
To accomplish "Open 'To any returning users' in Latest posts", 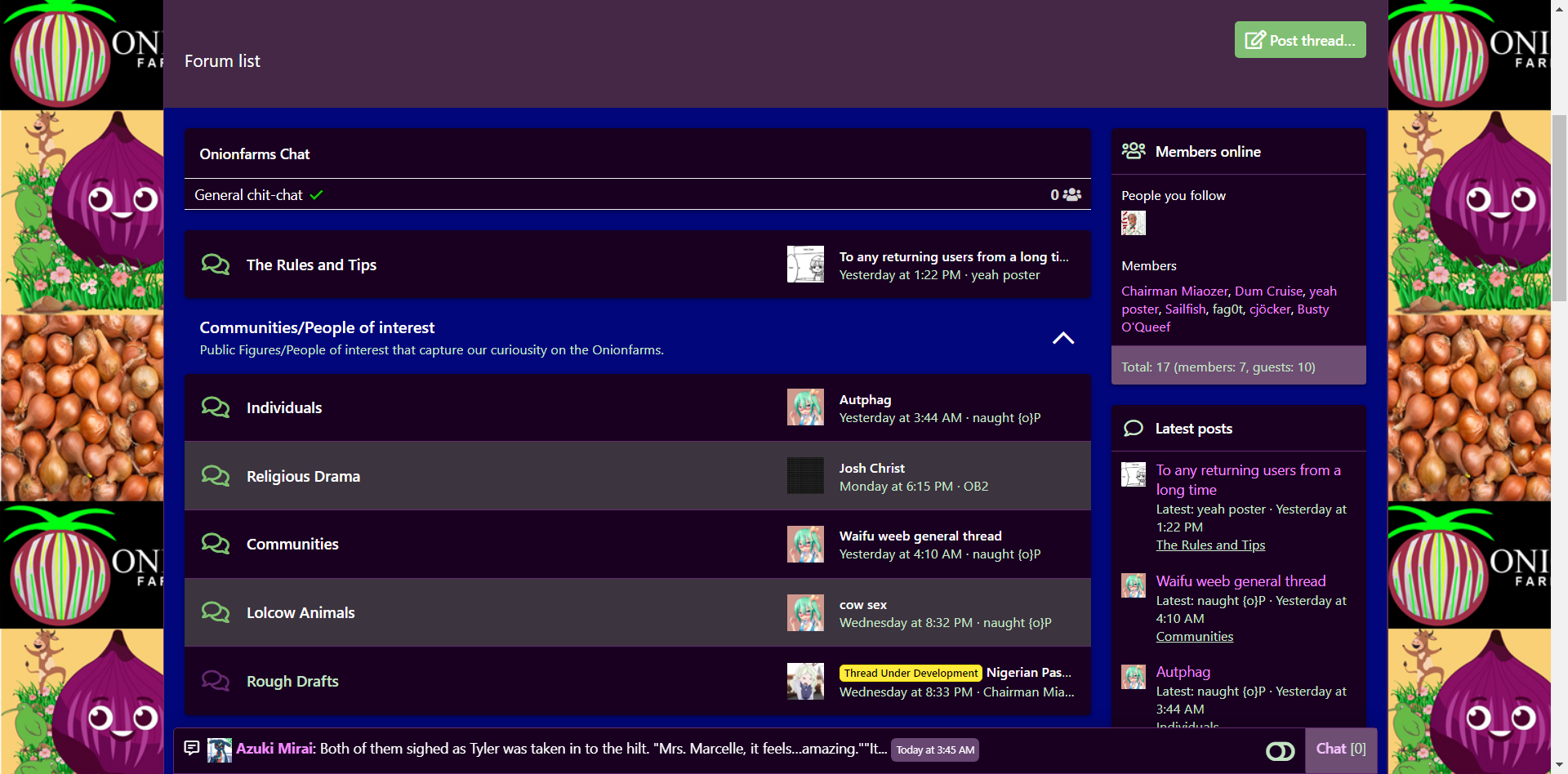I will 1248,480.
